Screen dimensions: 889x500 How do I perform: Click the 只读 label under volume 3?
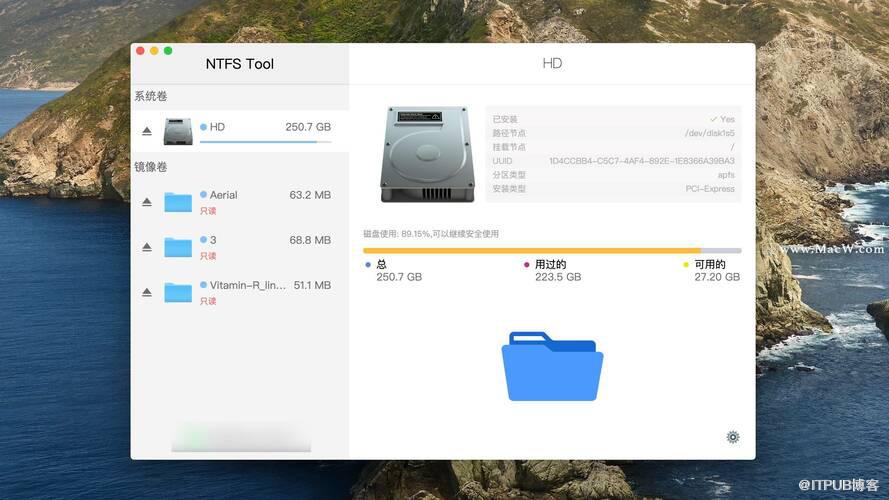pyautogui.click(x=208, y=256)
